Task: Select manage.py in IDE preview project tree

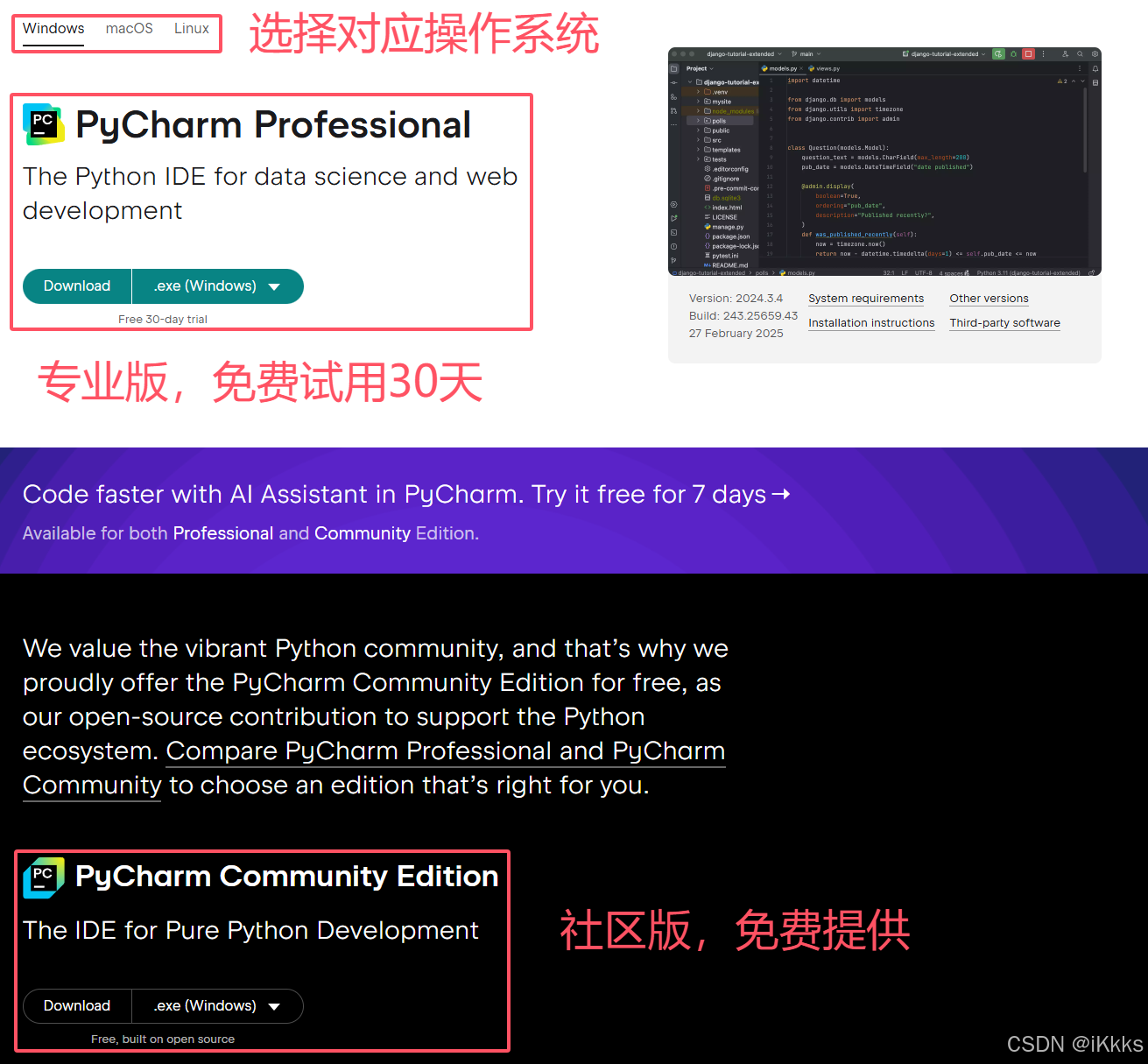Action: click(x=724, y=227)
